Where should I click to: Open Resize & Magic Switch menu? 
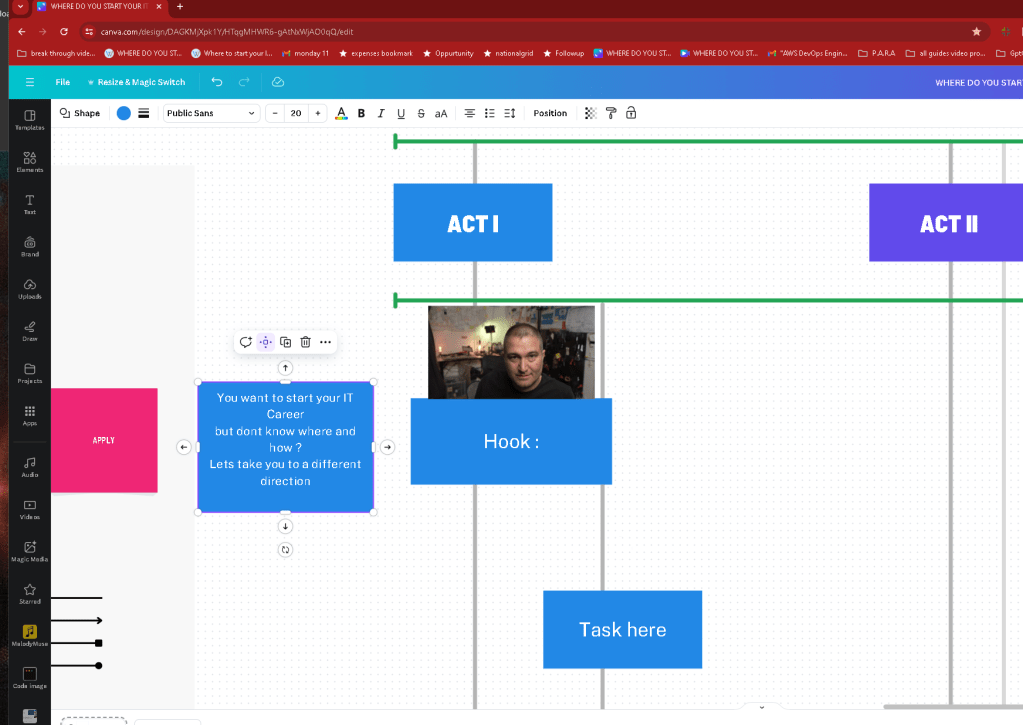(136, 82)
